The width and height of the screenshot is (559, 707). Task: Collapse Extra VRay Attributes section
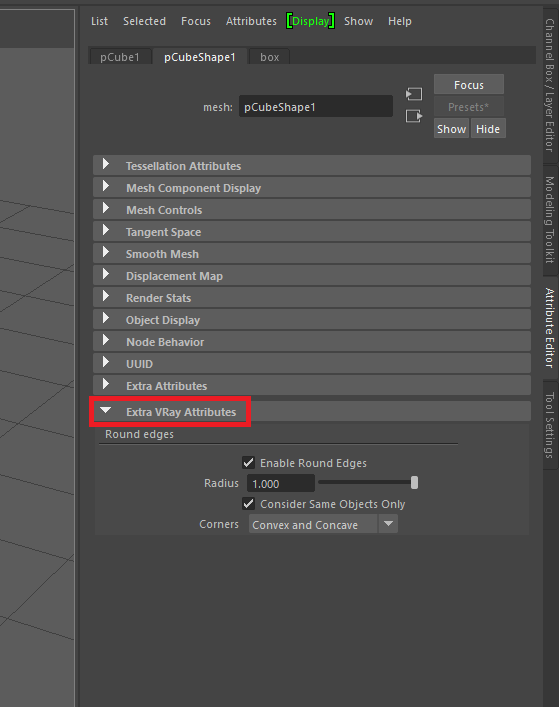tap(312, 411)
